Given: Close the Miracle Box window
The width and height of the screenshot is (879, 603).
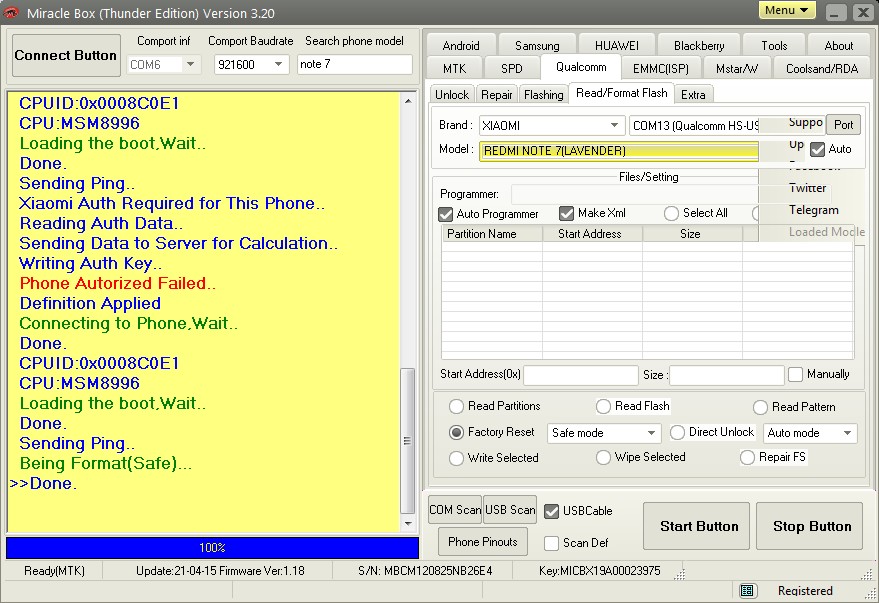Looking at the screenshot, I should (x=863, y=12).
